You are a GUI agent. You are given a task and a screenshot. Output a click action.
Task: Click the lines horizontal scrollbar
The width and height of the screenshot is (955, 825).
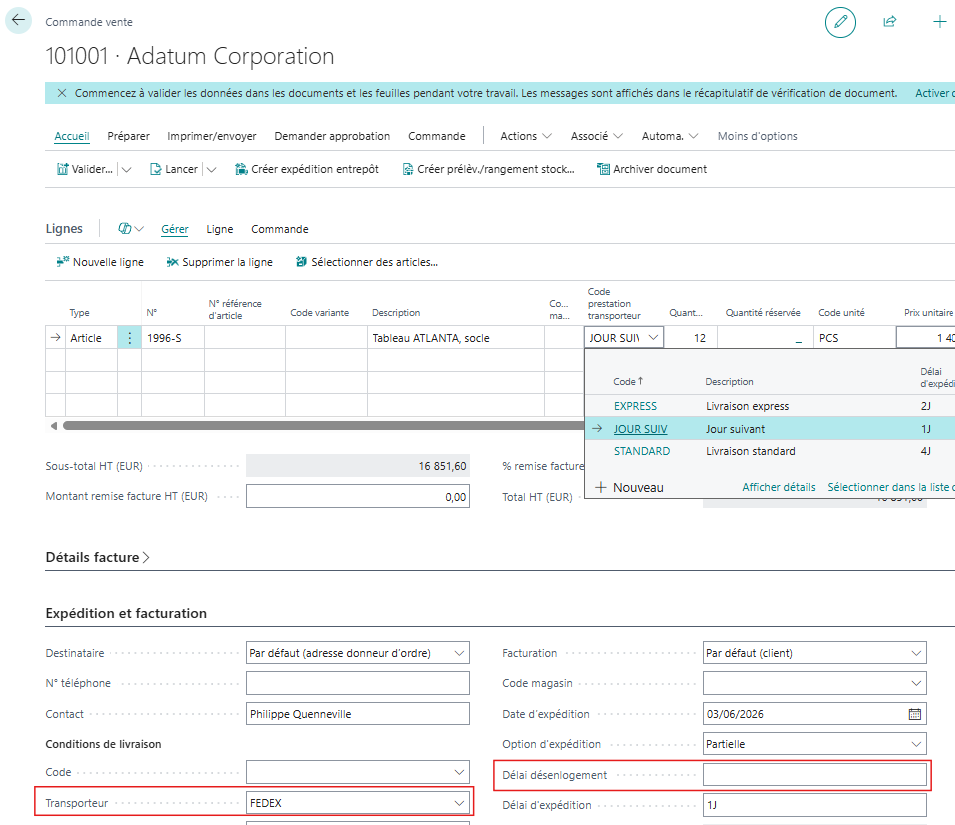tap(323, 426)
